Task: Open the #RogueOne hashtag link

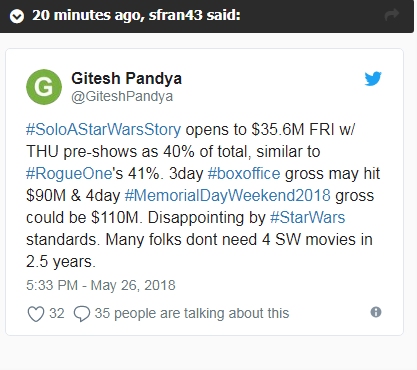Action: tap(69, 173)
